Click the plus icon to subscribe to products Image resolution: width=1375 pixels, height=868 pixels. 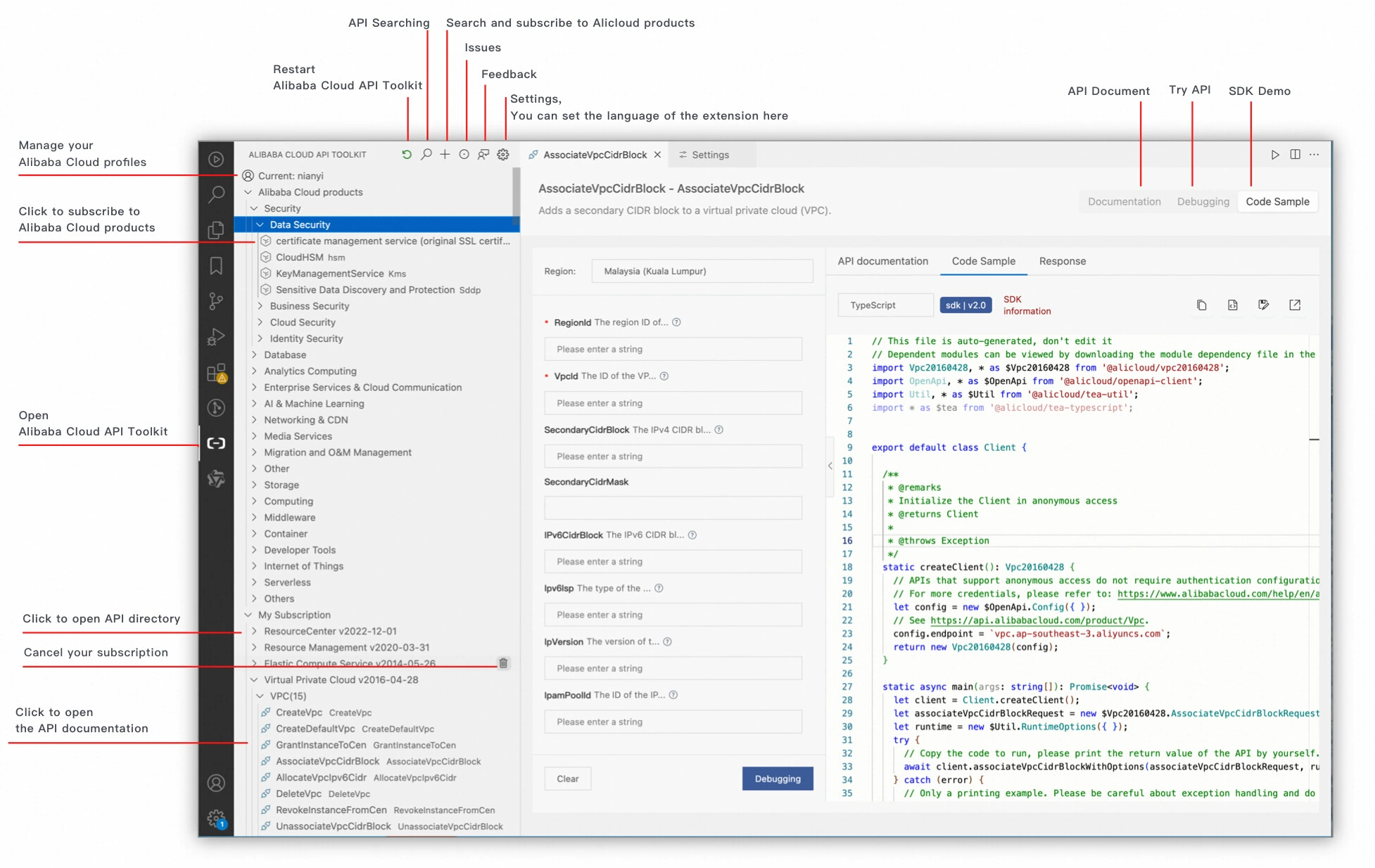445,155
